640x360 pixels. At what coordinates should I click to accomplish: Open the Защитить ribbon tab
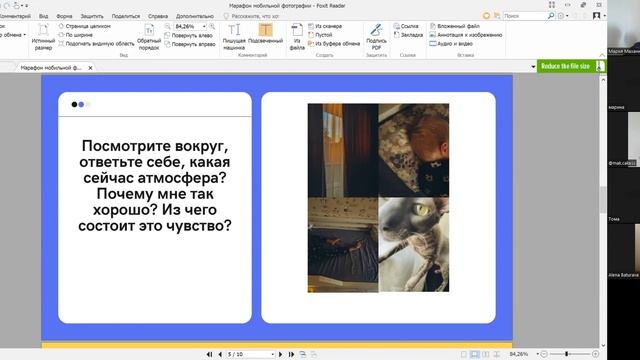[92, 16]
